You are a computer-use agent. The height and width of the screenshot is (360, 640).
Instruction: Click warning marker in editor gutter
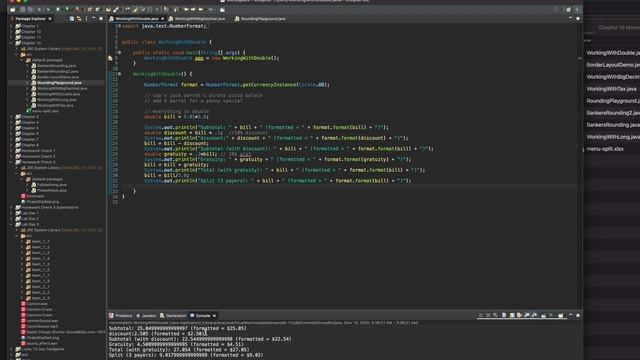point(110,58)
